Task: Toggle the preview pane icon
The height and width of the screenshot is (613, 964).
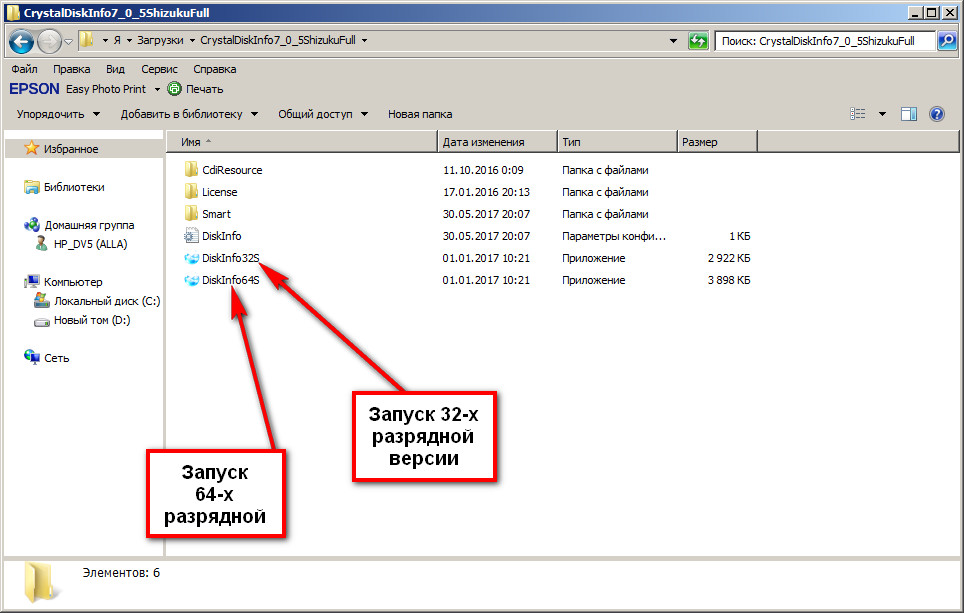Action: click(x=909, y=114)
